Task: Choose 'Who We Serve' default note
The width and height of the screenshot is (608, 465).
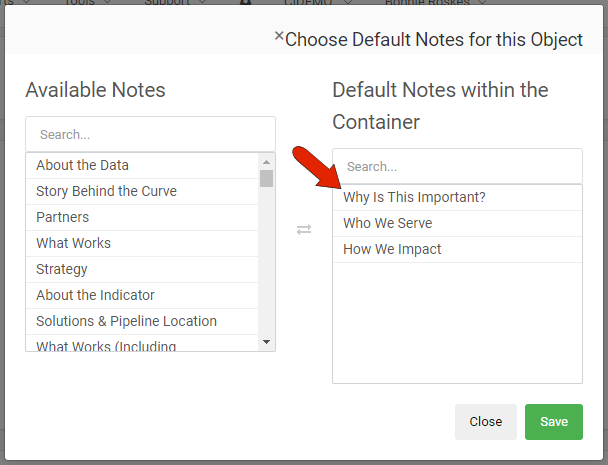Action: (387, 223)
